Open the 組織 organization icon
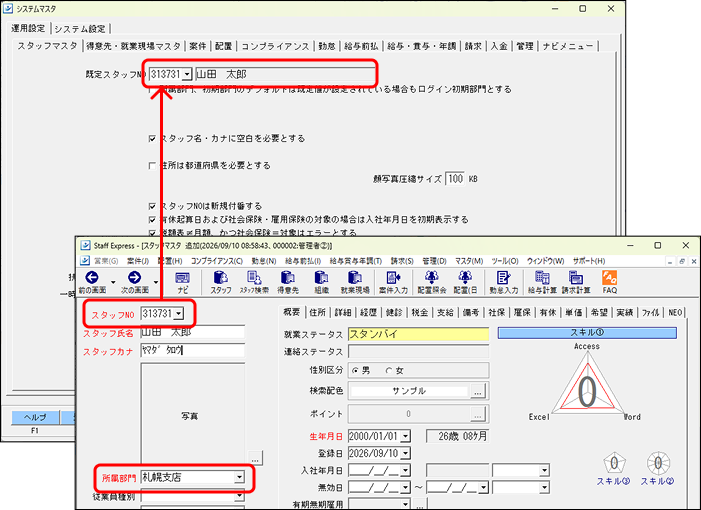Image resolution: width=701 pixels, height=510 pixels. (x=321, y=278)
